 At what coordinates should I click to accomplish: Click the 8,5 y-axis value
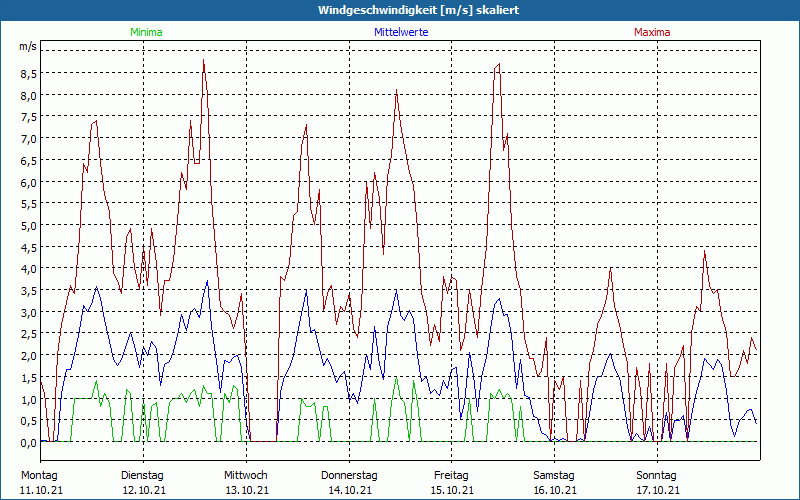tap(28, 74)
